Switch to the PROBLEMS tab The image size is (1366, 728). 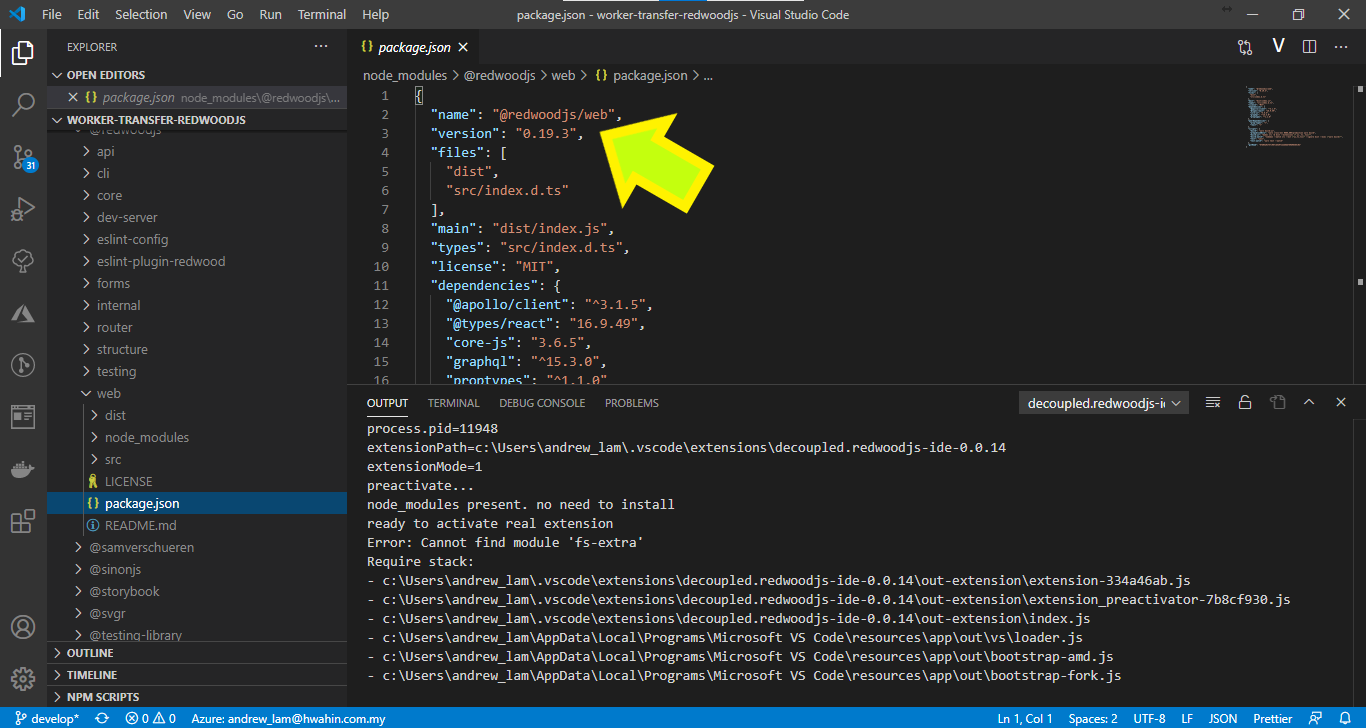click(x=632, y=403)
